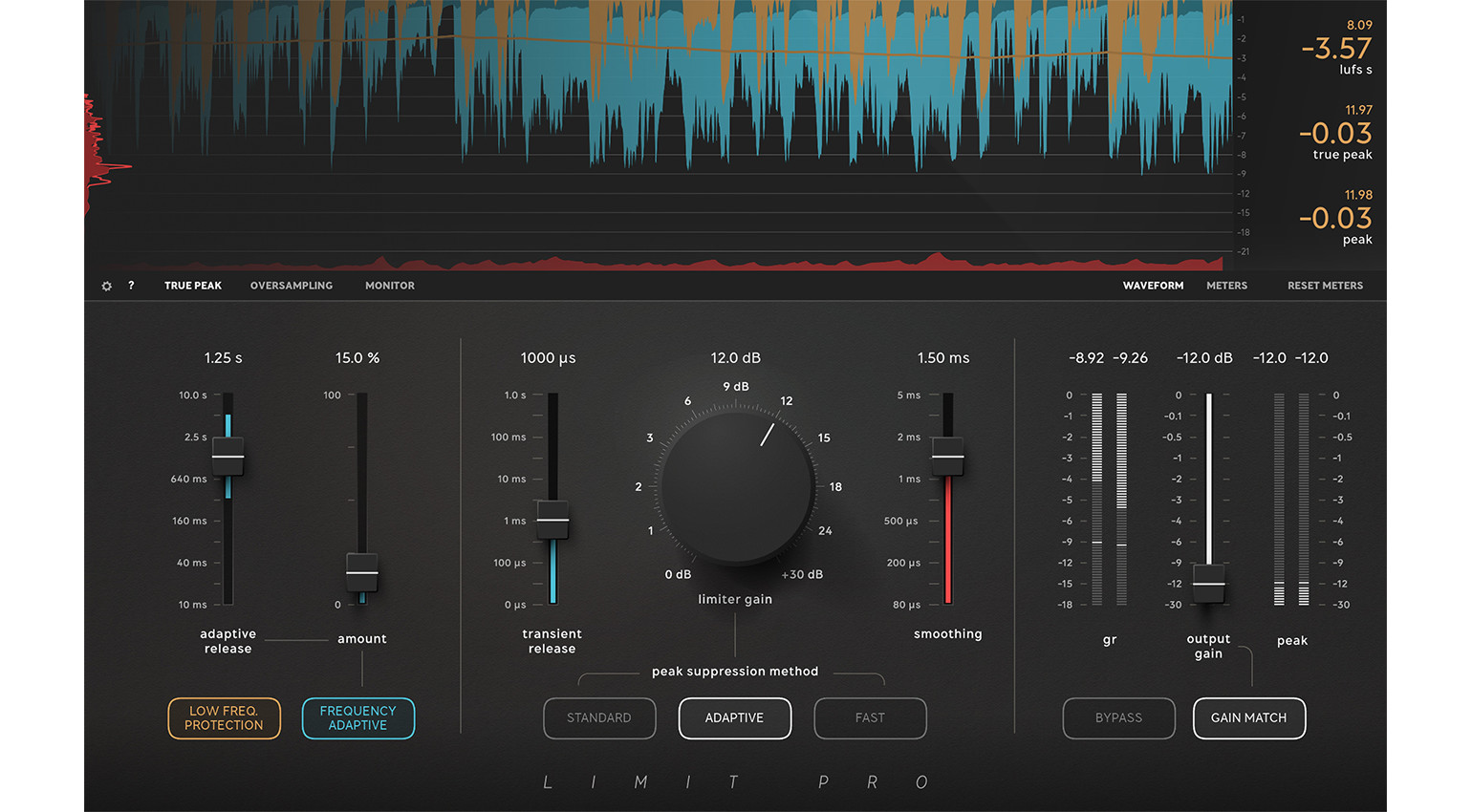1472x812 pixels.
Task: Click the -12.0 dB output gain value
Action: [x=1204, y=358]
